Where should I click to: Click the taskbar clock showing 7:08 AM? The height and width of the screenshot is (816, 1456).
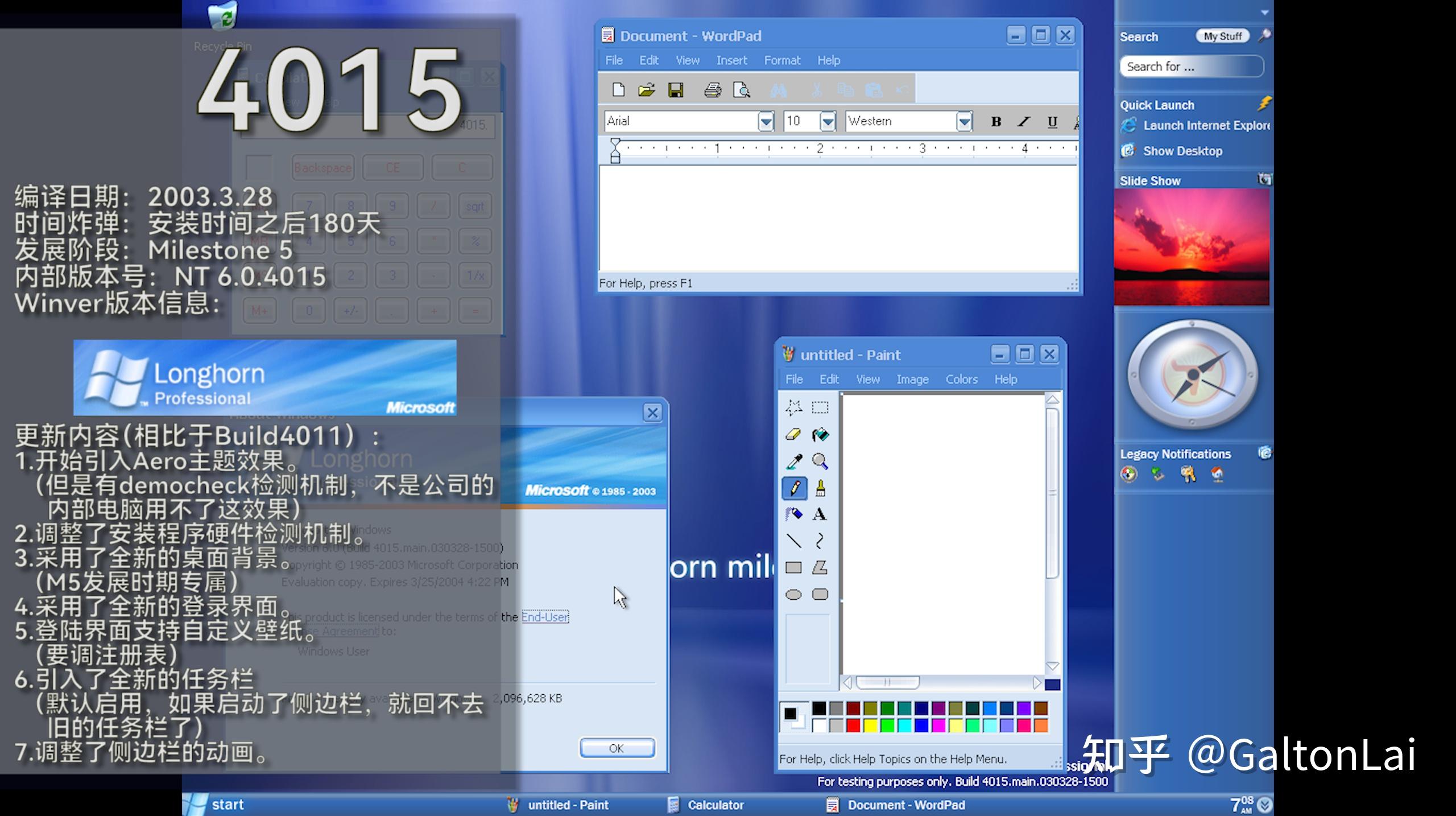[x=1242, y=805]
